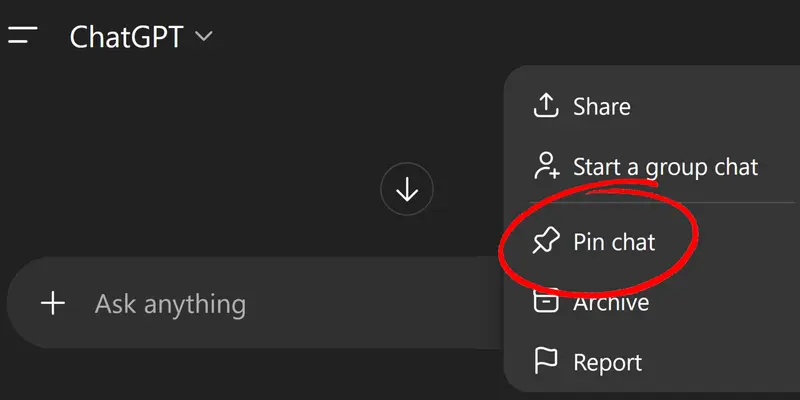Open the ChatGPT model selector title
Viewport: 800px width, 400px height.
(127, 37)
